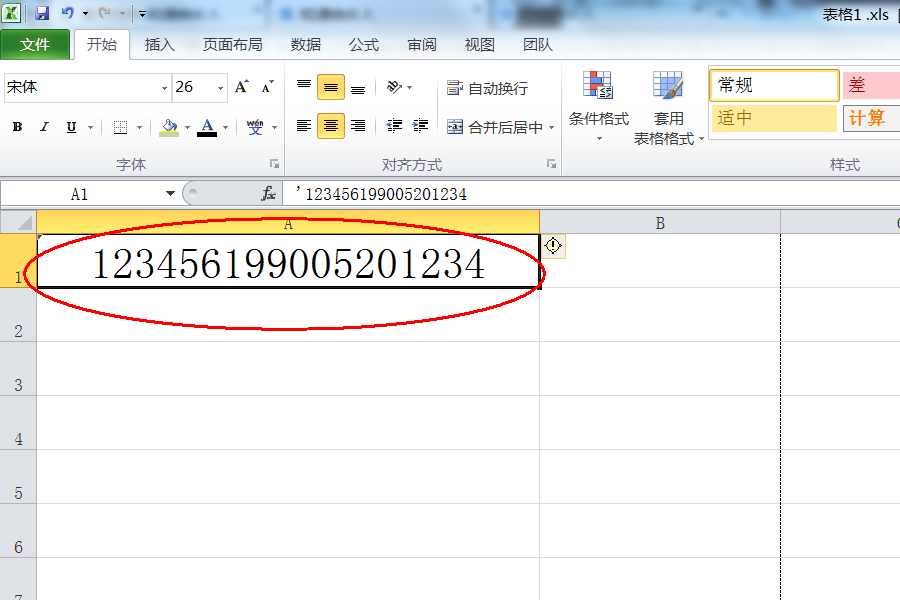Apply the 适中 (Neutral) cell style
Screen dimensions: 900x600
pyautogui.click(x=774, y=118)
